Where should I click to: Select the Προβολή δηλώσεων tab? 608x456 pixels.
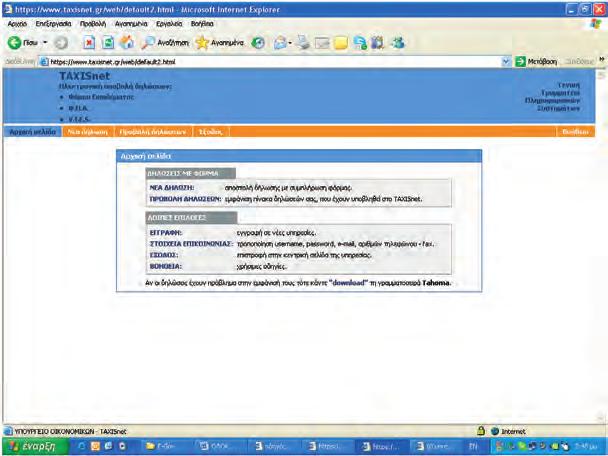click(x=153, y=132)
